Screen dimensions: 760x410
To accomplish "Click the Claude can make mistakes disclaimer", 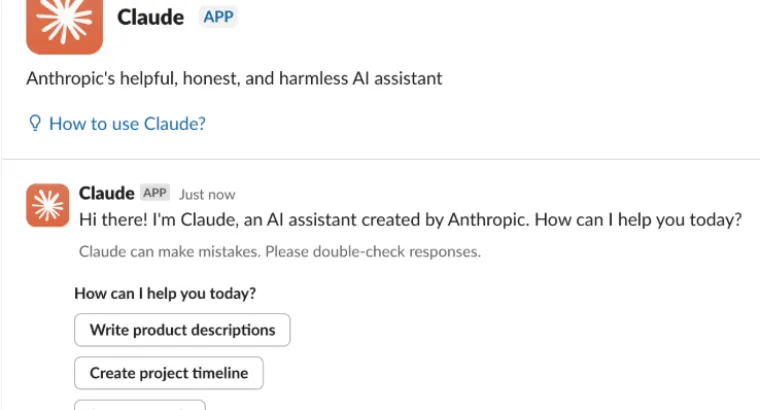I will (280, 252).
